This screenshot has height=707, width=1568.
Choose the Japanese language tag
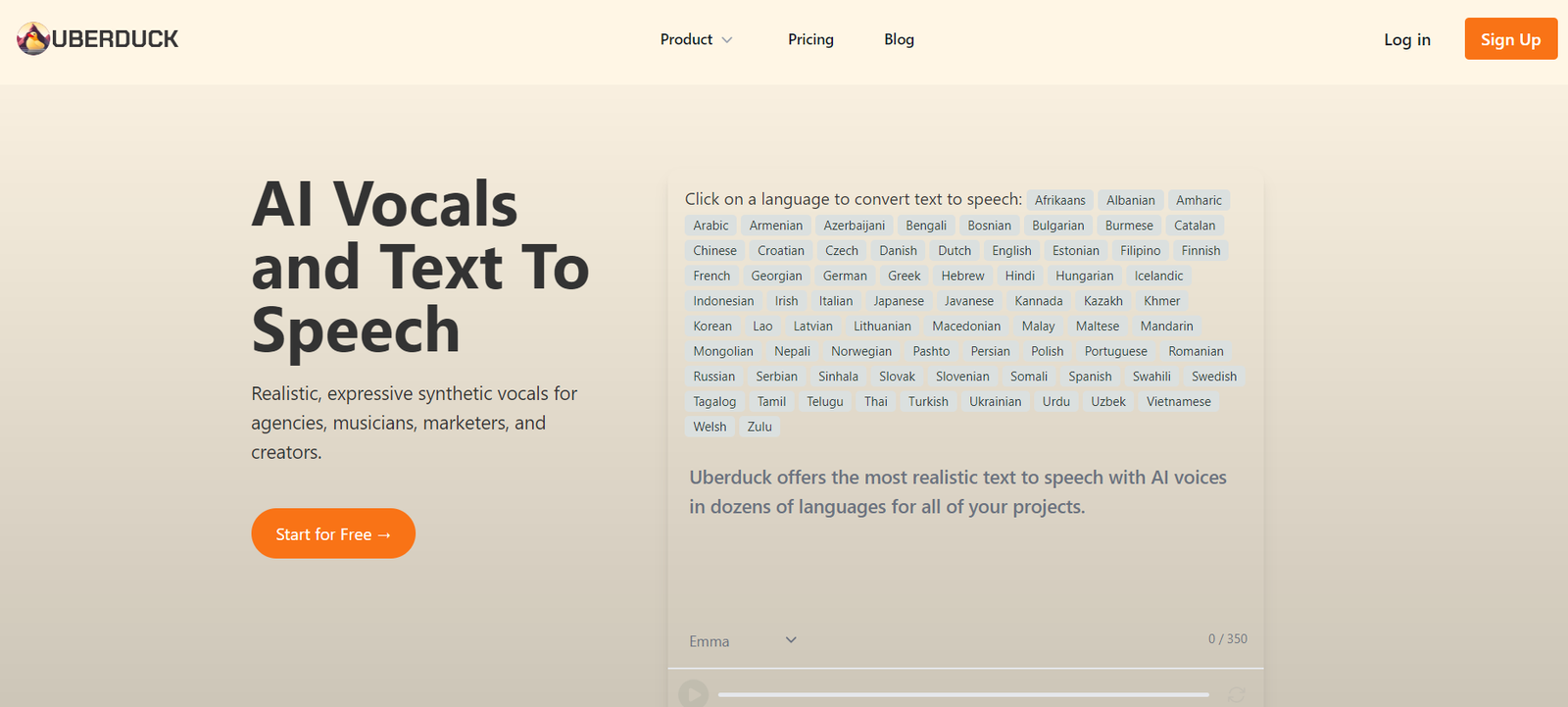coord(898,301)
